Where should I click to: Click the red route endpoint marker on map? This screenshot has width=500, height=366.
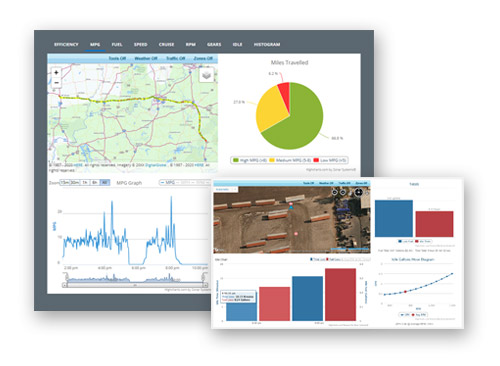207,141
